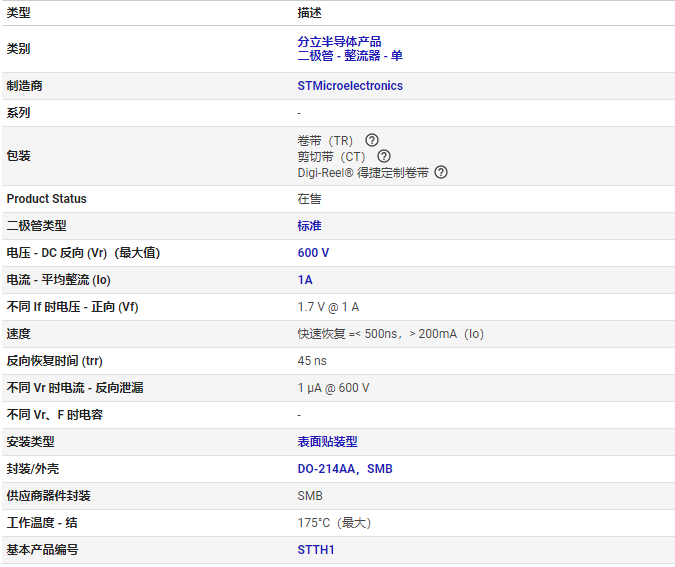Click the 卷带 (TR) packaging text

pyautogui.click(x=326, y=140)
